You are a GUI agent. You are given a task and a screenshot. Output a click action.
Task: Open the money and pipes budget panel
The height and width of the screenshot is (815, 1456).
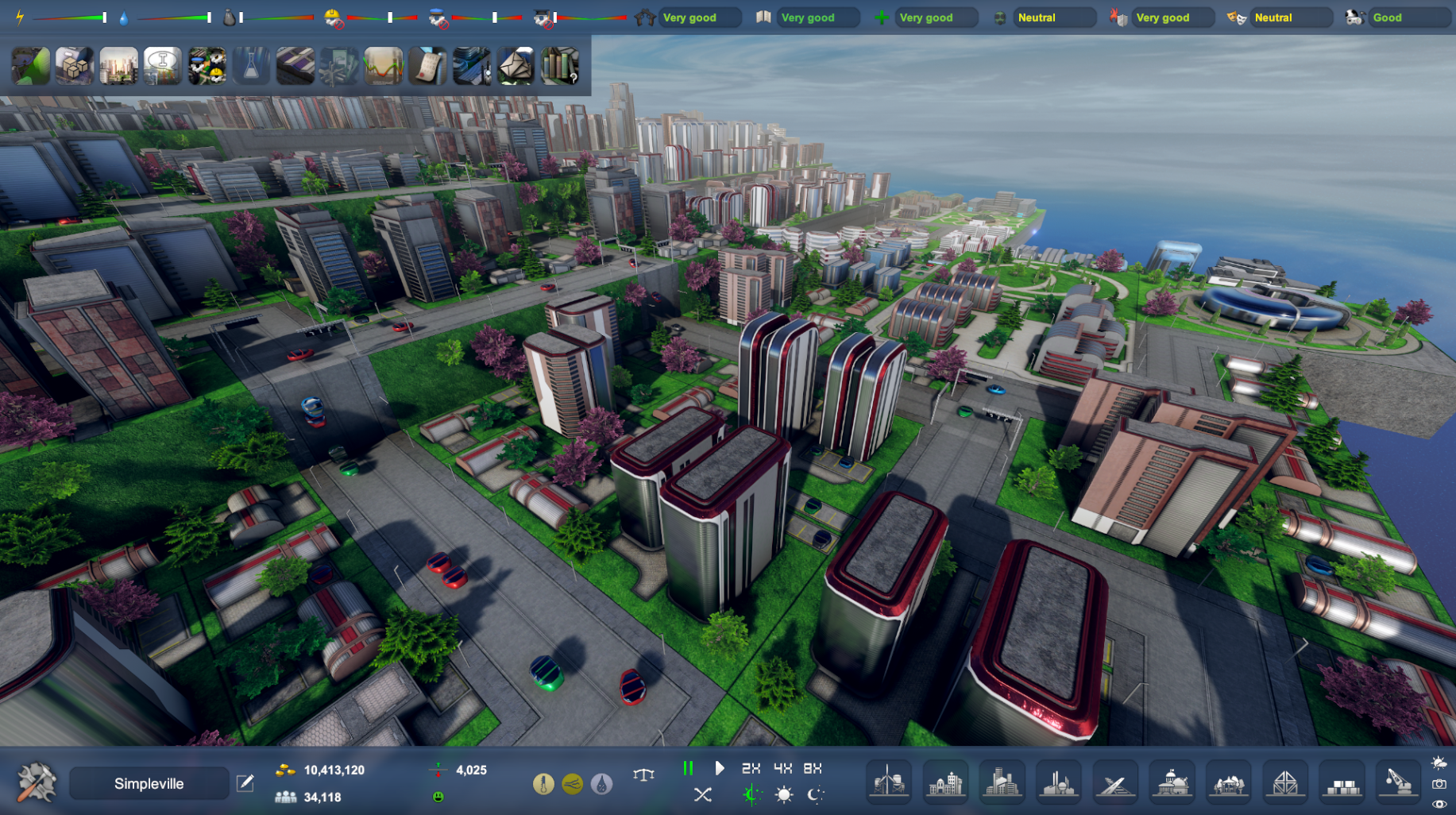(x=339, y=65)
